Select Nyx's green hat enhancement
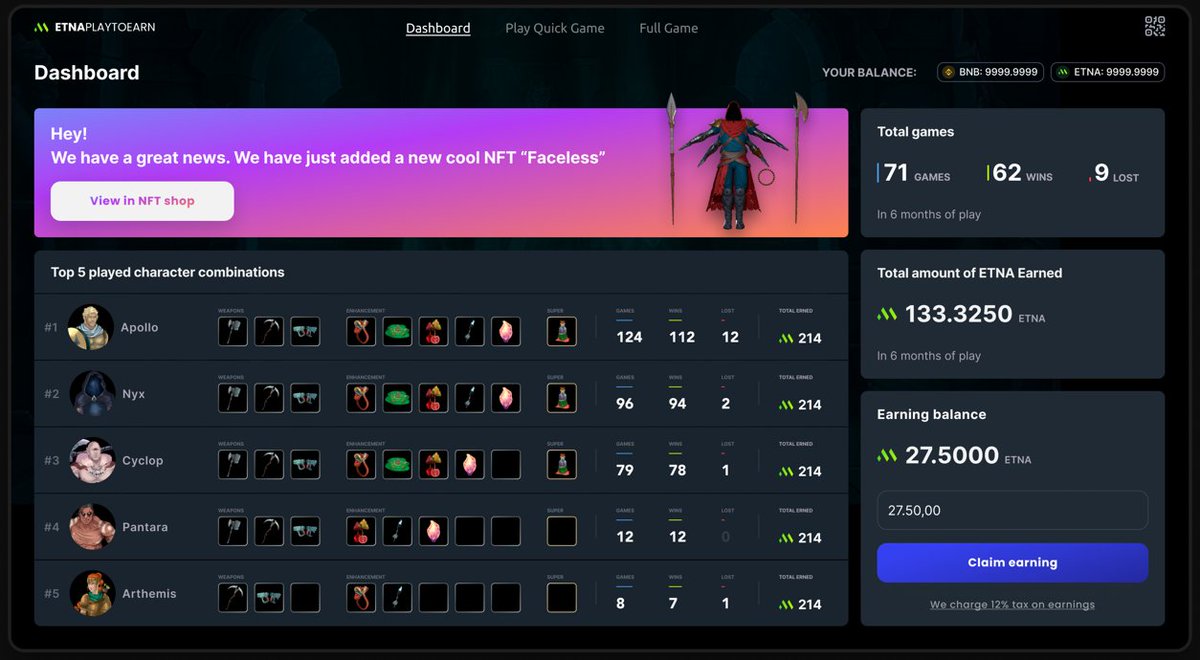 pos(397,398)
